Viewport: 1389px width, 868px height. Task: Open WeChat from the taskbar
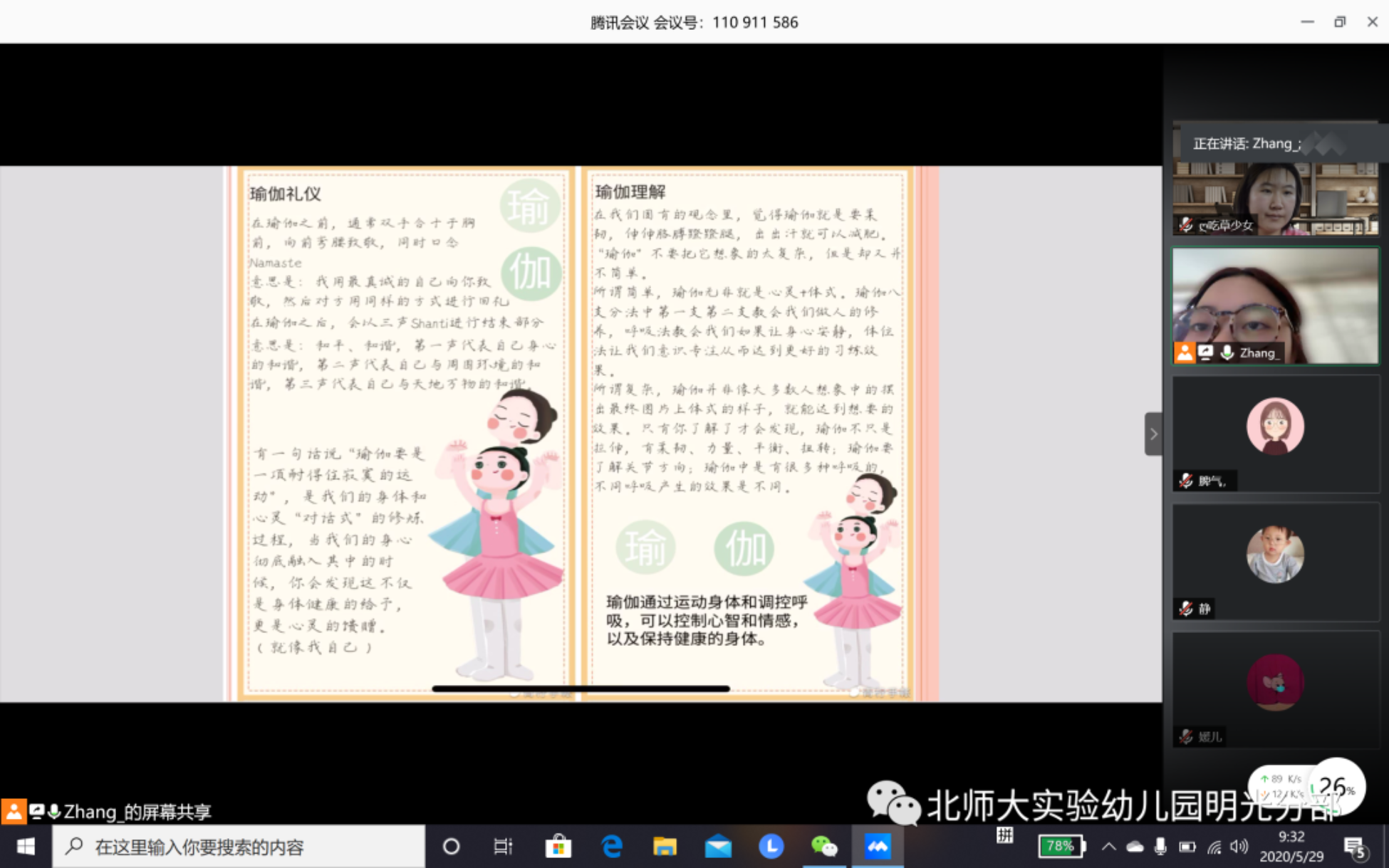[824, 846]
